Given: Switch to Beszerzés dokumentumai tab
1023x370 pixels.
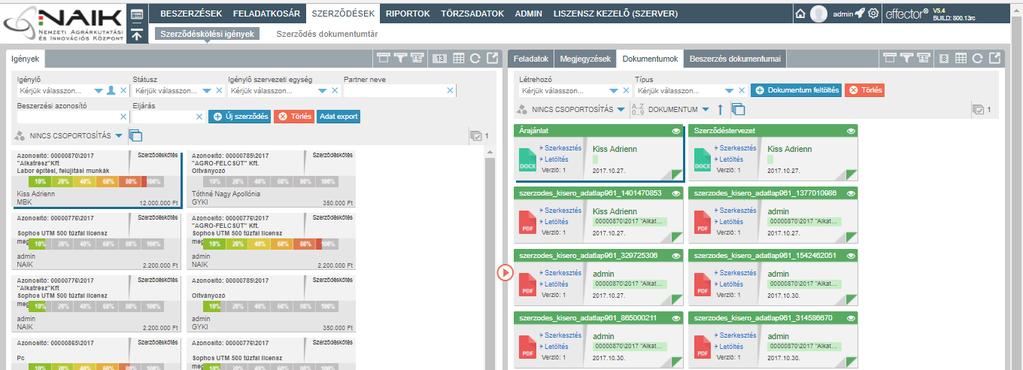Looking at the screenshot, I should point(735,59).
